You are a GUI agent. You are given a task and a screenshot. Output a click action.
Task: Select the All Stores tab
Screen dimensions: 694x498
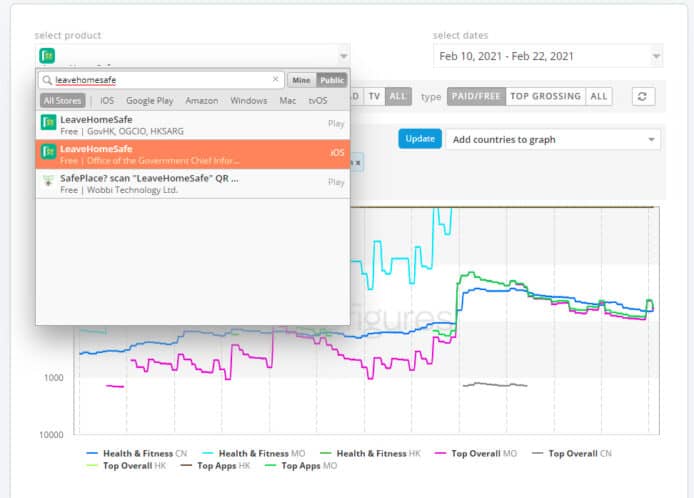tap(62, 100)
